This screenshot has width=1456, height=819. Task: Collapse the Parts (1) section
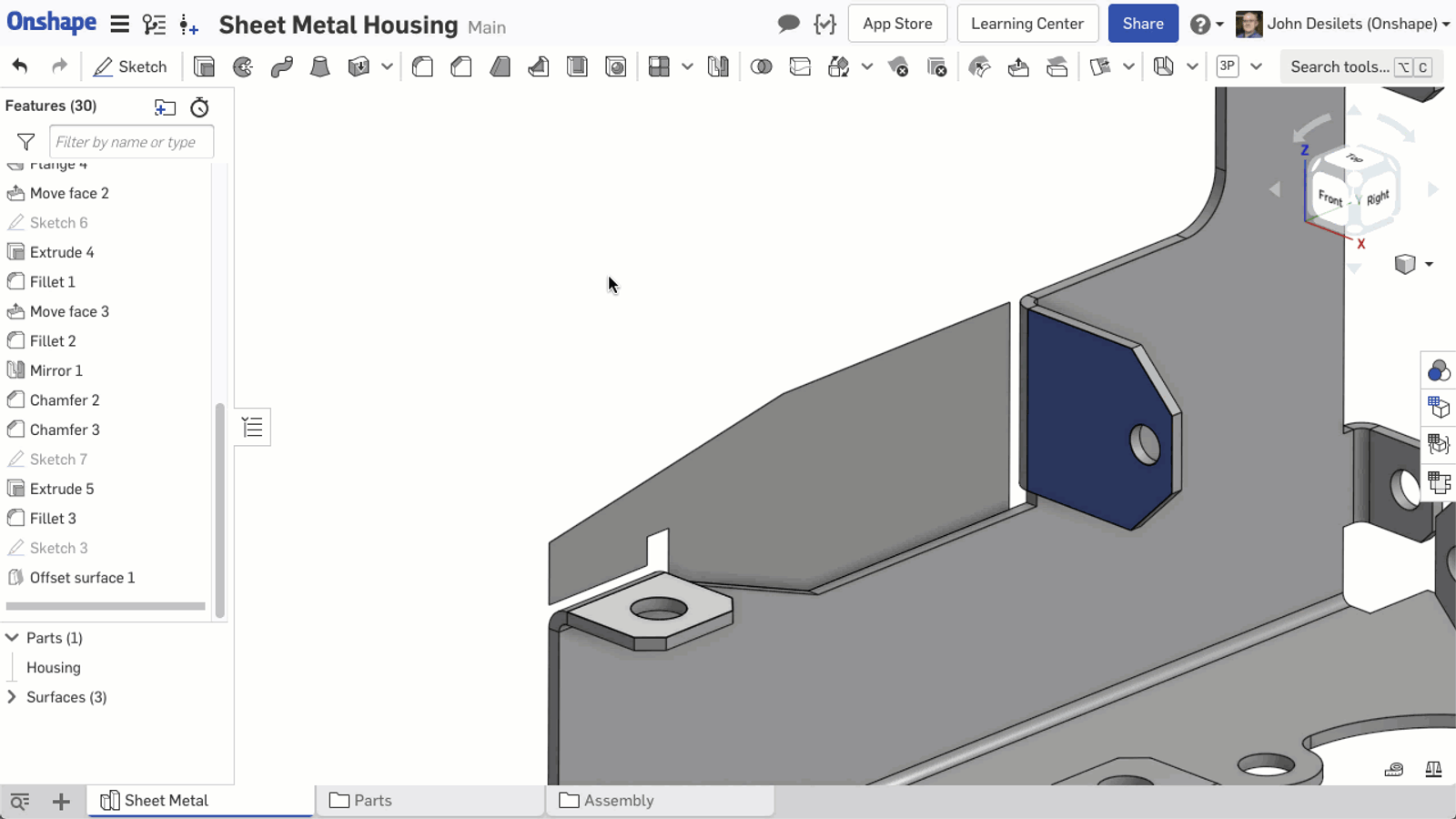(x=13, y=638)
